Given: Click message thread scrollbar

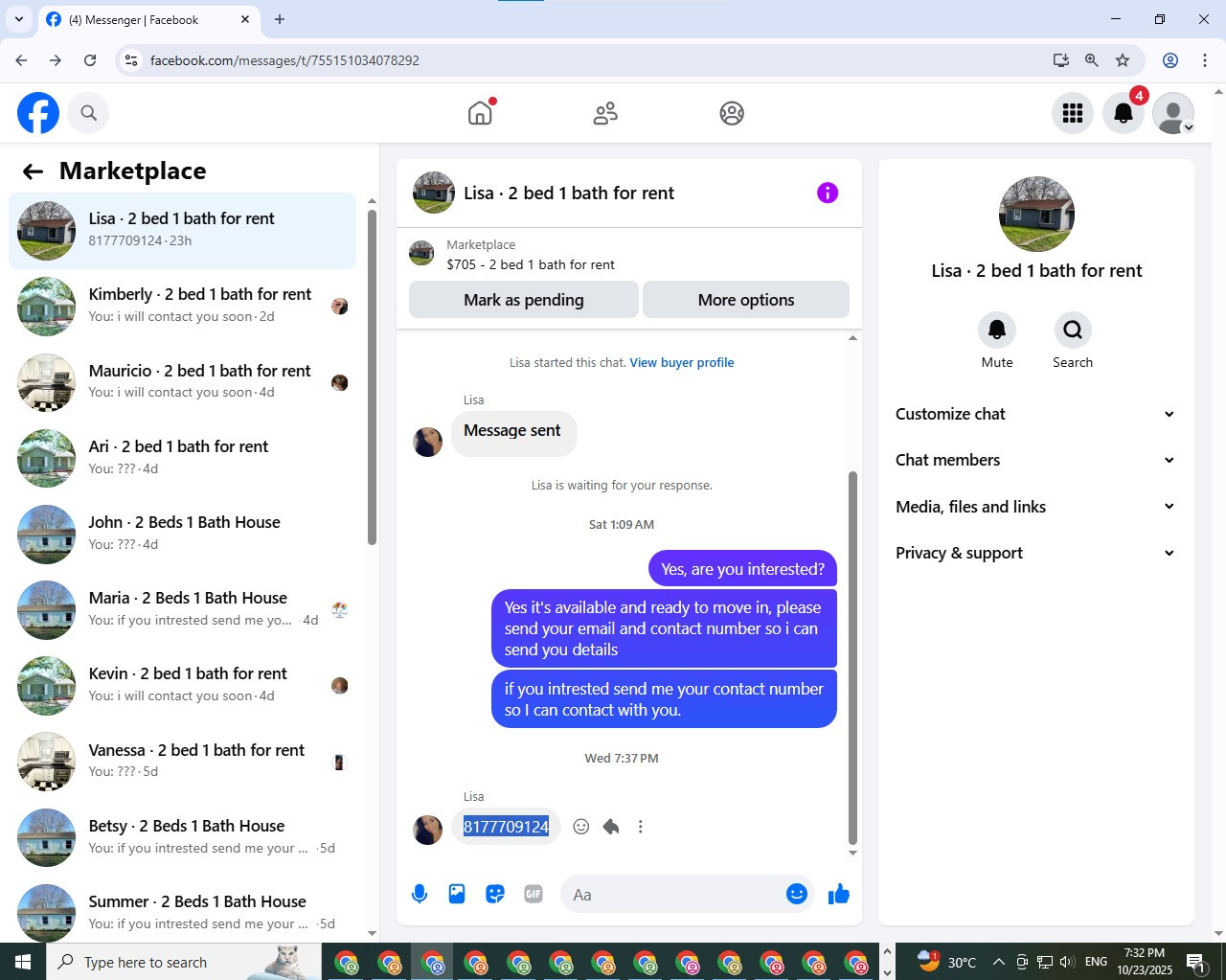Looking at the screenshot, I should pos(852,657).
